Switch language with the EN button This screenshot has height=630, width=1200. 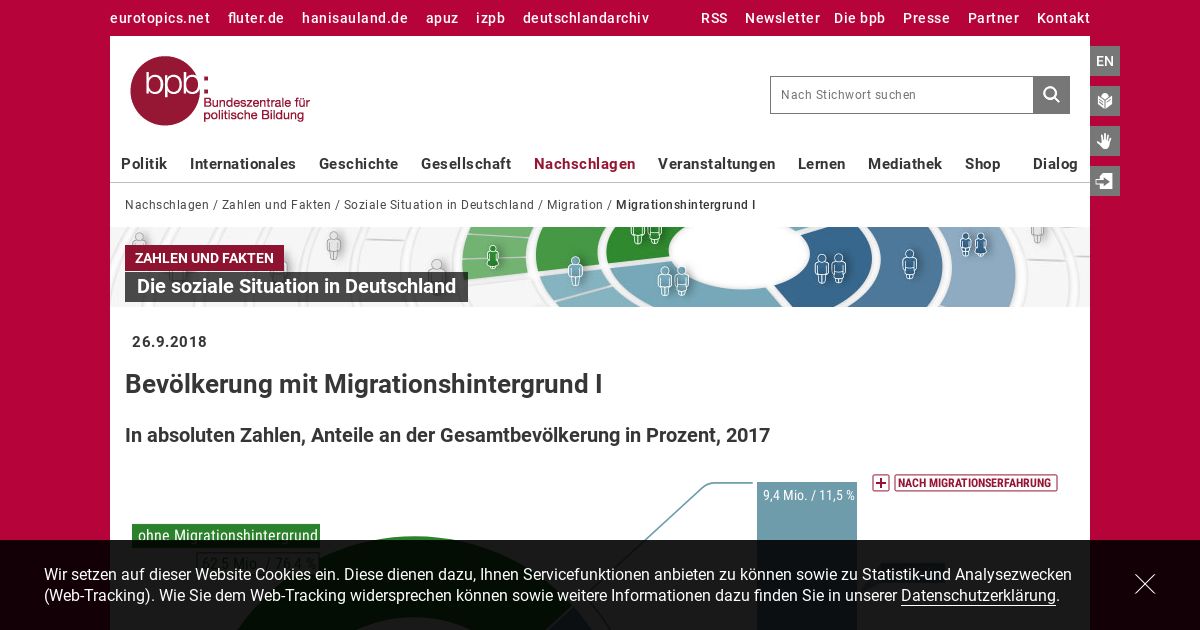tap(1105, 61)
